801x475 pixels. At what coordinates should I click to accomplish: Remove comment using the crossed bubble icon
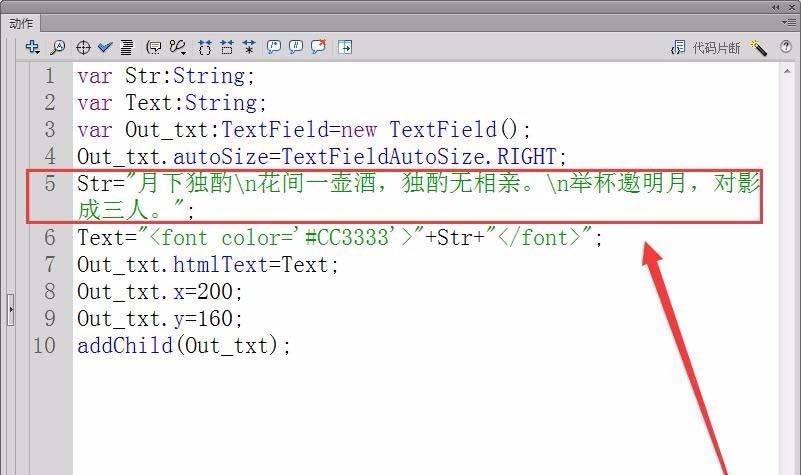(x=318, y=47)
